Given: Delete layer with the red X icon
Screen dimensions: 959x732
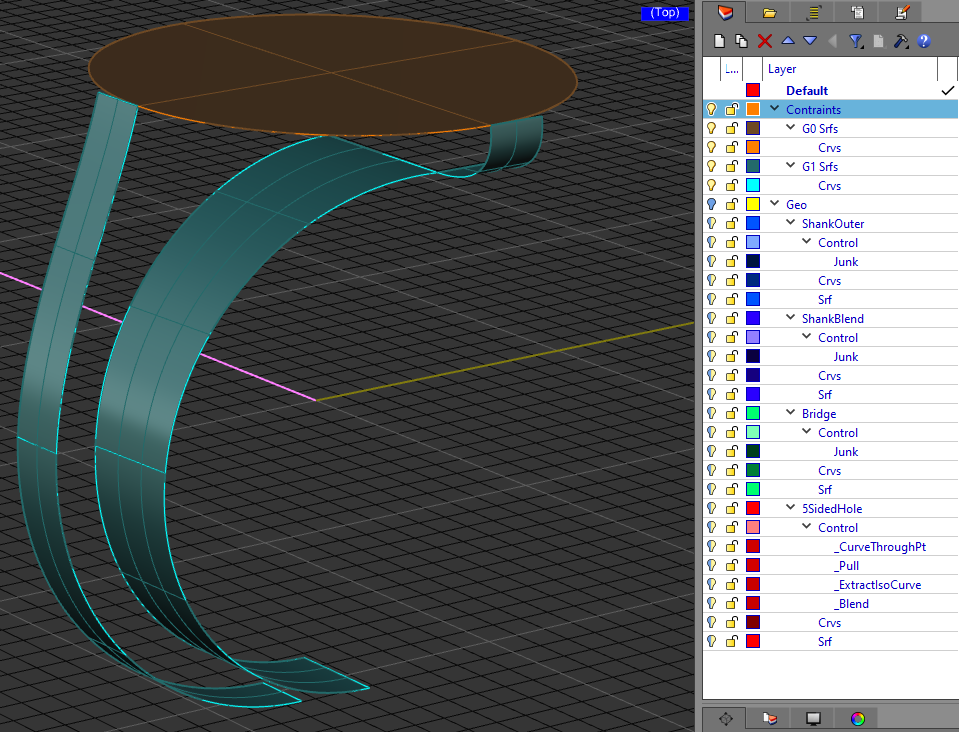Looking at the screenshot, I should click(x=765, y=41).
